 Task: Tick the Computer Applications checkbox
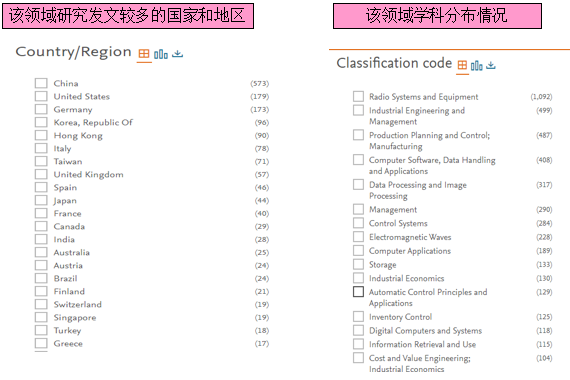pos(358,251)
